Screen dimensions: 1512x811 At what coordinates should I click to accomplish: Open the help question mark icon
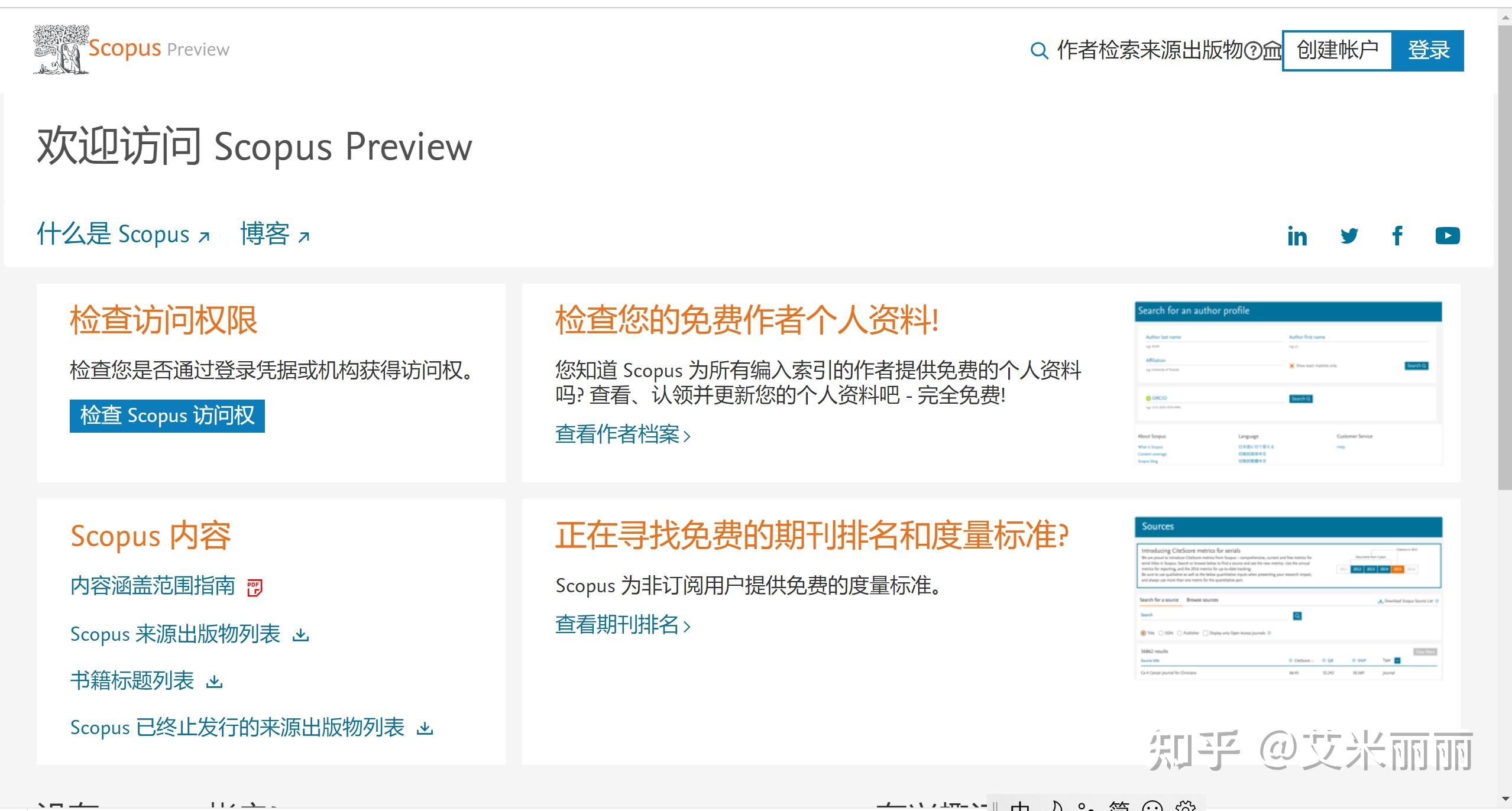(1252, 51)
